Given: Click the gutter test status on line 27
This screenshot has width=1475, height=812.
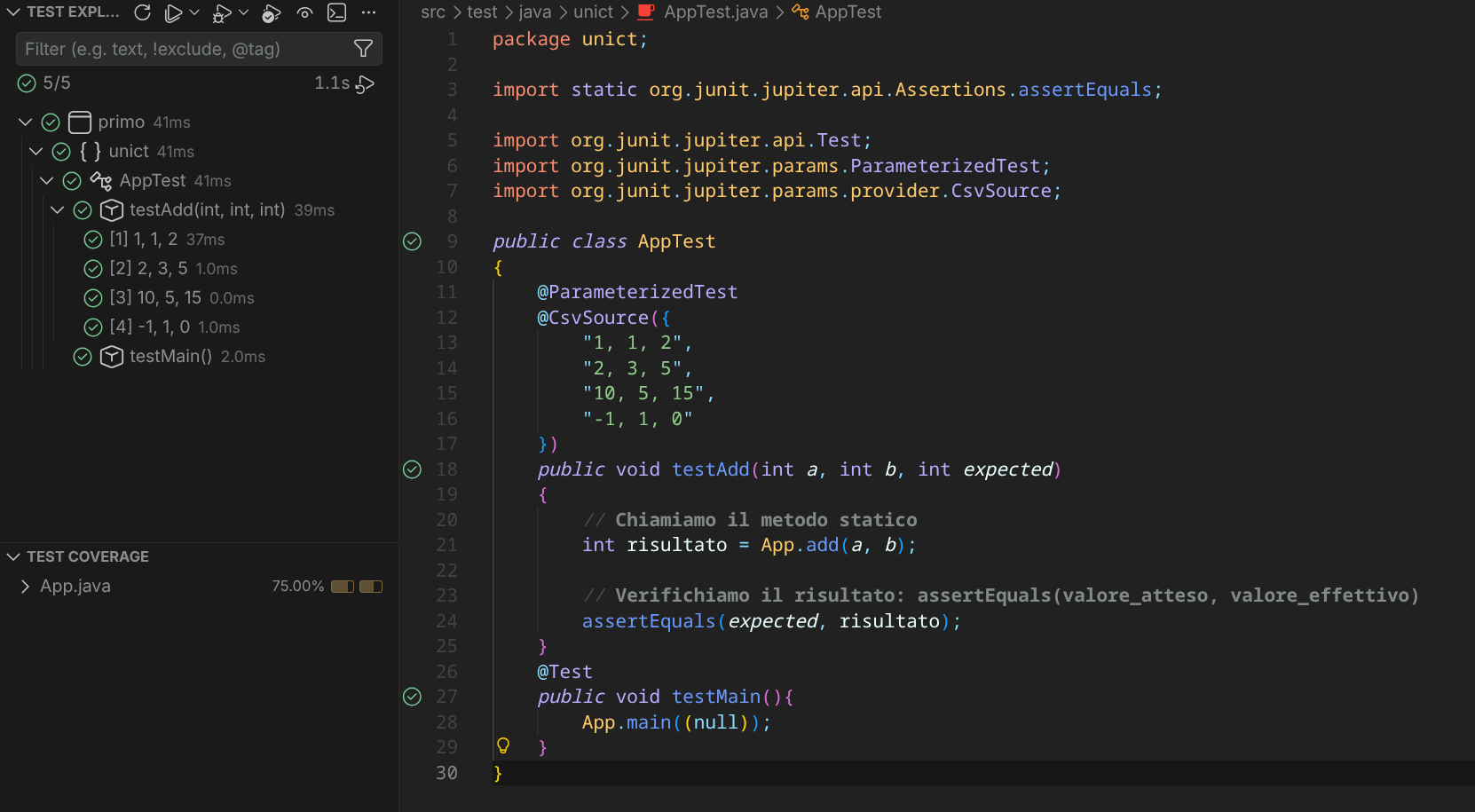Looking at the screenshot, I should coord(413,697).
